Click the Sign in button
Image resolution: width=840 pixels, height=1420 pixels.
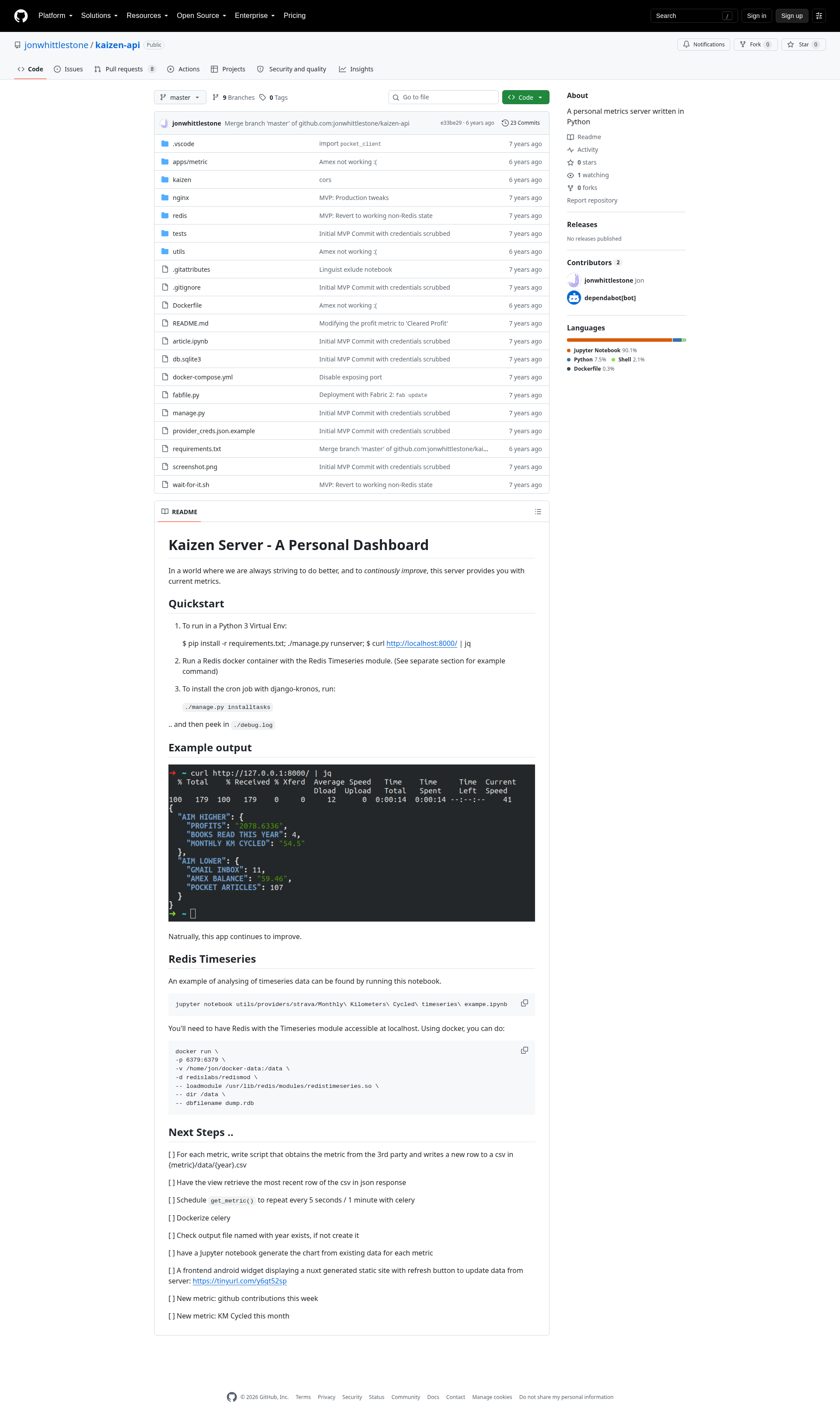click(756, 16)
